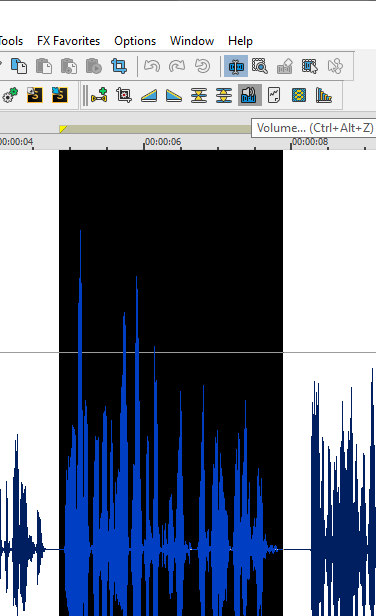
Task: Open the Window menu
Action: [192, 41]
